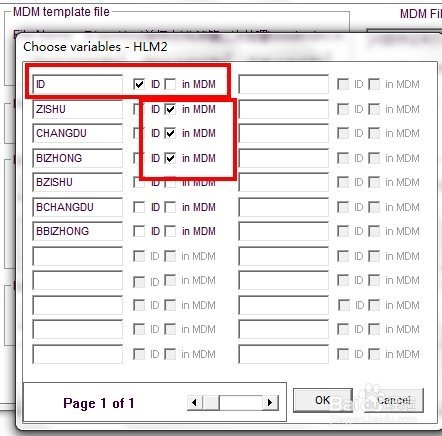
Task: Uncheck in MDM for ZISHU variable
Action: (170, 109)
